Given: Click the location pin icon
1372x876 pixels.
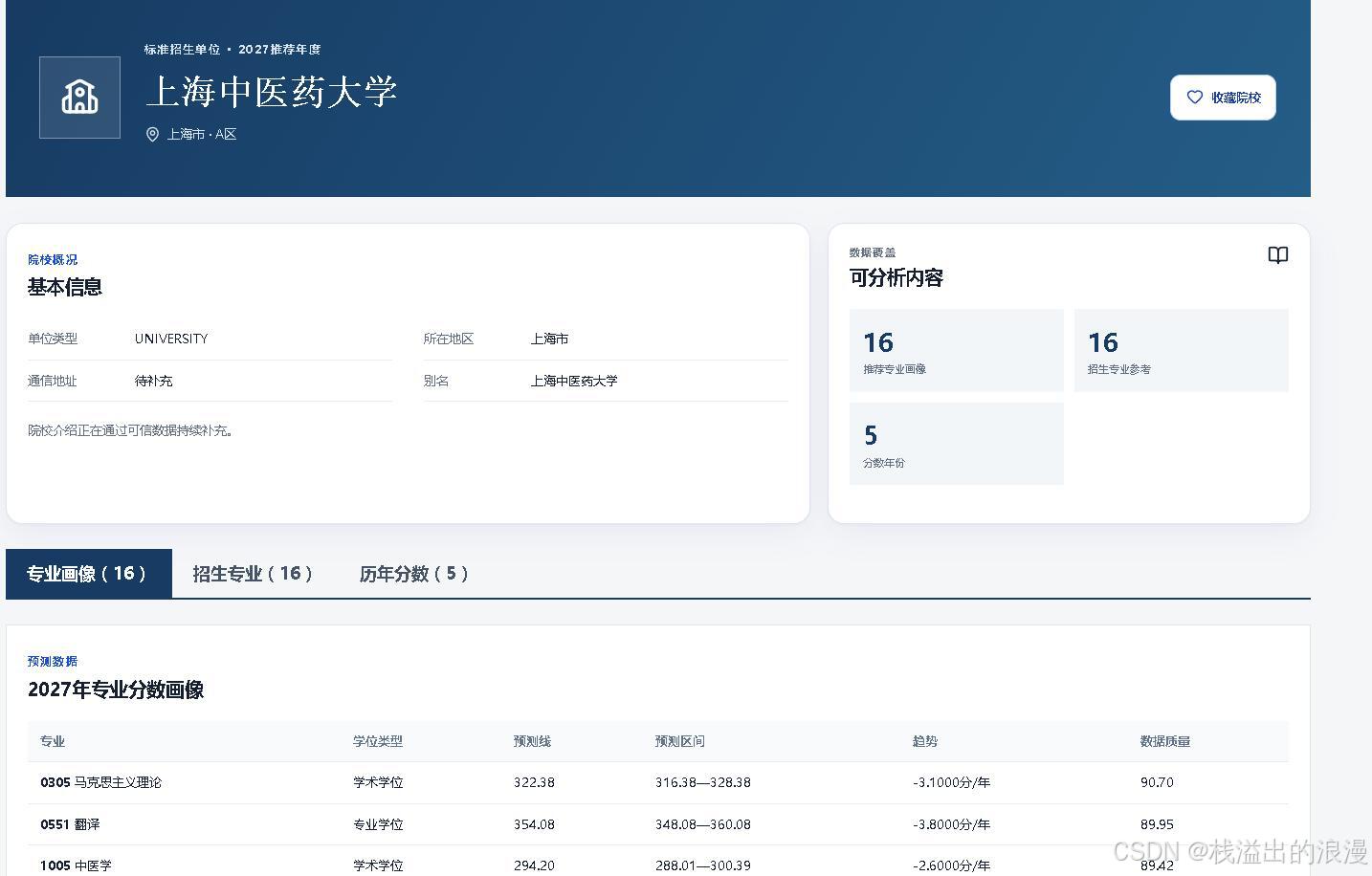Looking at the screenshot, I should coord(152,135).
